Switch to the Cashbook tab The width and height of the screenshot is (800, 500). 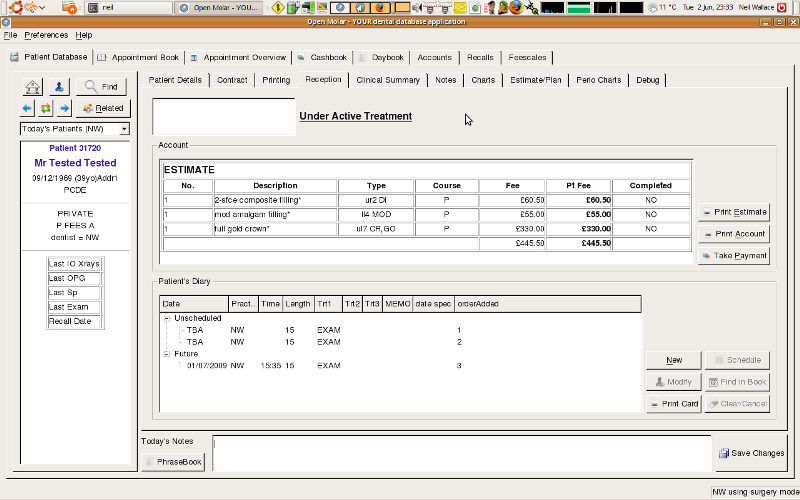(322, 58)
